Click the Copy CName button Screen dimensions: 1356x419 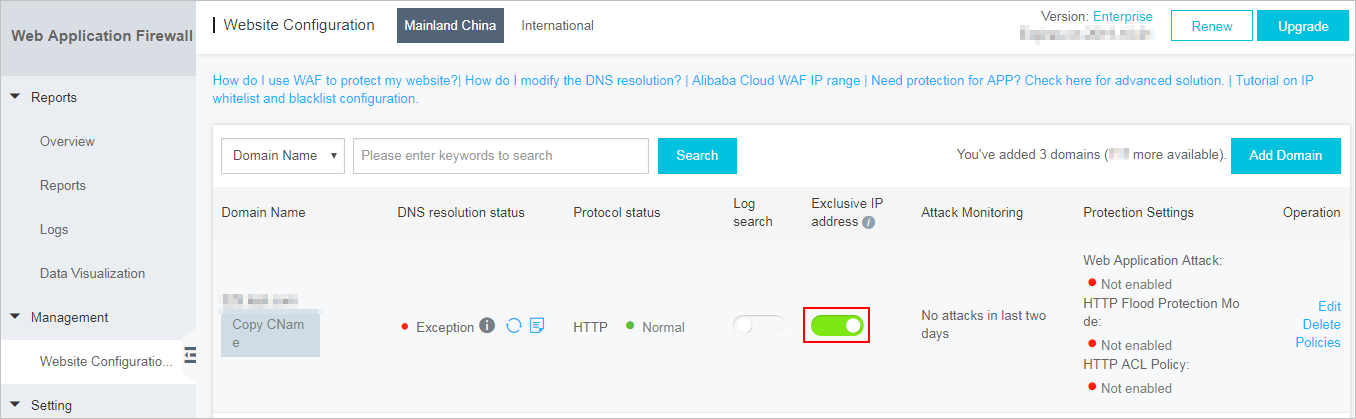click(269, 333)
